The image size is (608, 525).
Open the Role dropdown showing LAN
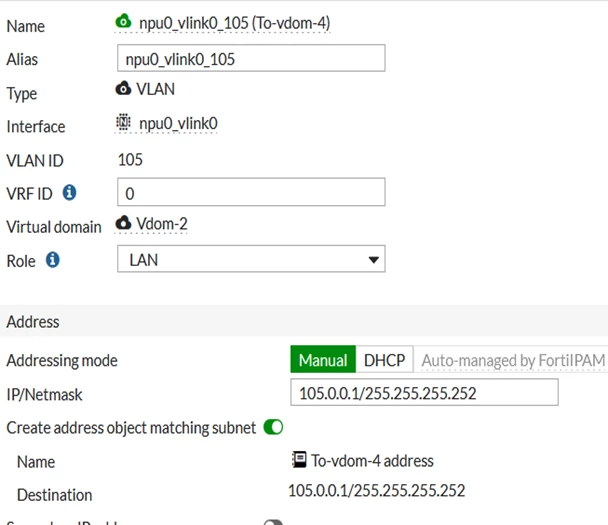tap(251, 259)
